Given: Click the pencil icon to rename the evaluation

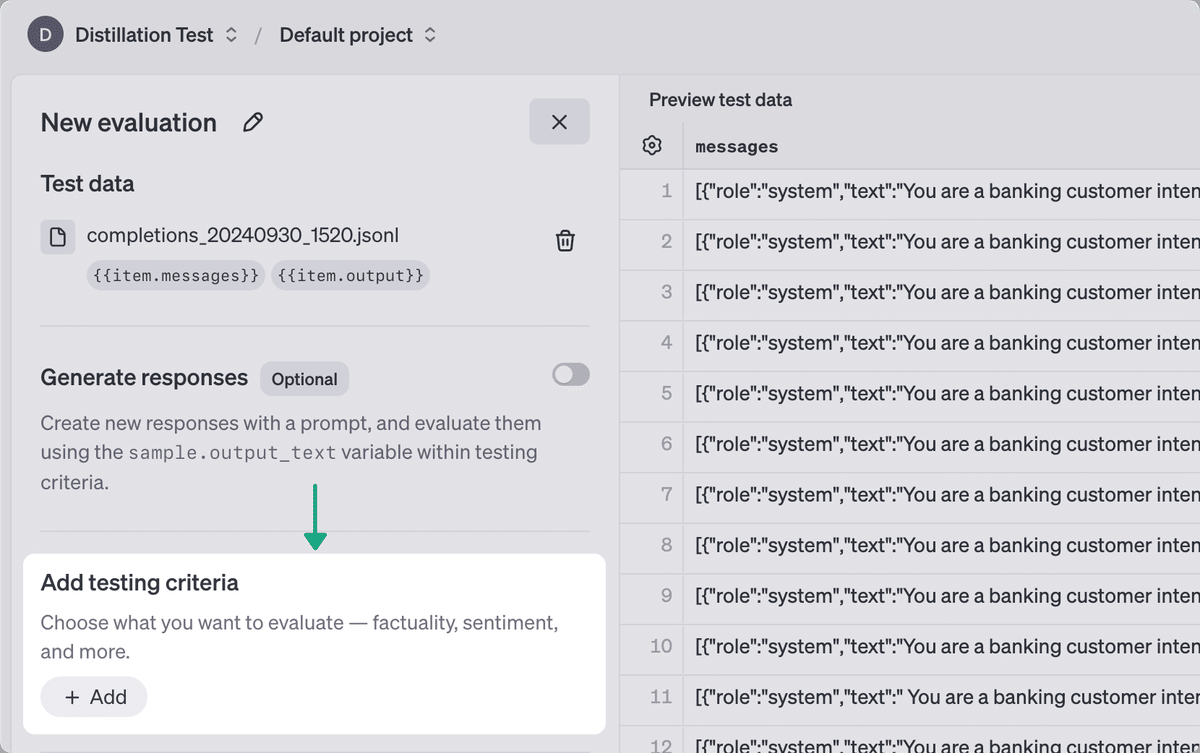Looking at the screenshot, I should (x=252, y=121).
